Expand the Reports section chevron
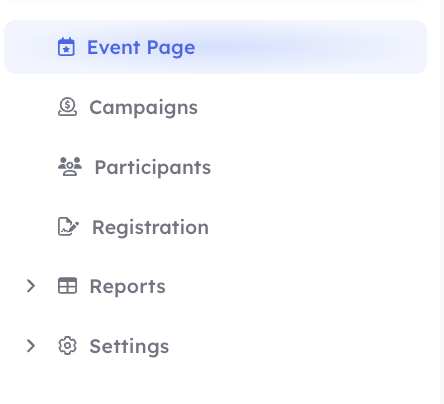444x404 pixels. 31,286
